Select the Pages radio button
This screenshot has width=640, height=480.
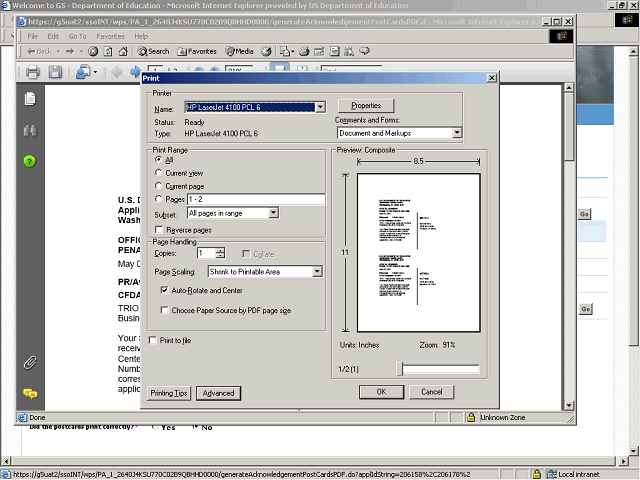click(158, 199)
